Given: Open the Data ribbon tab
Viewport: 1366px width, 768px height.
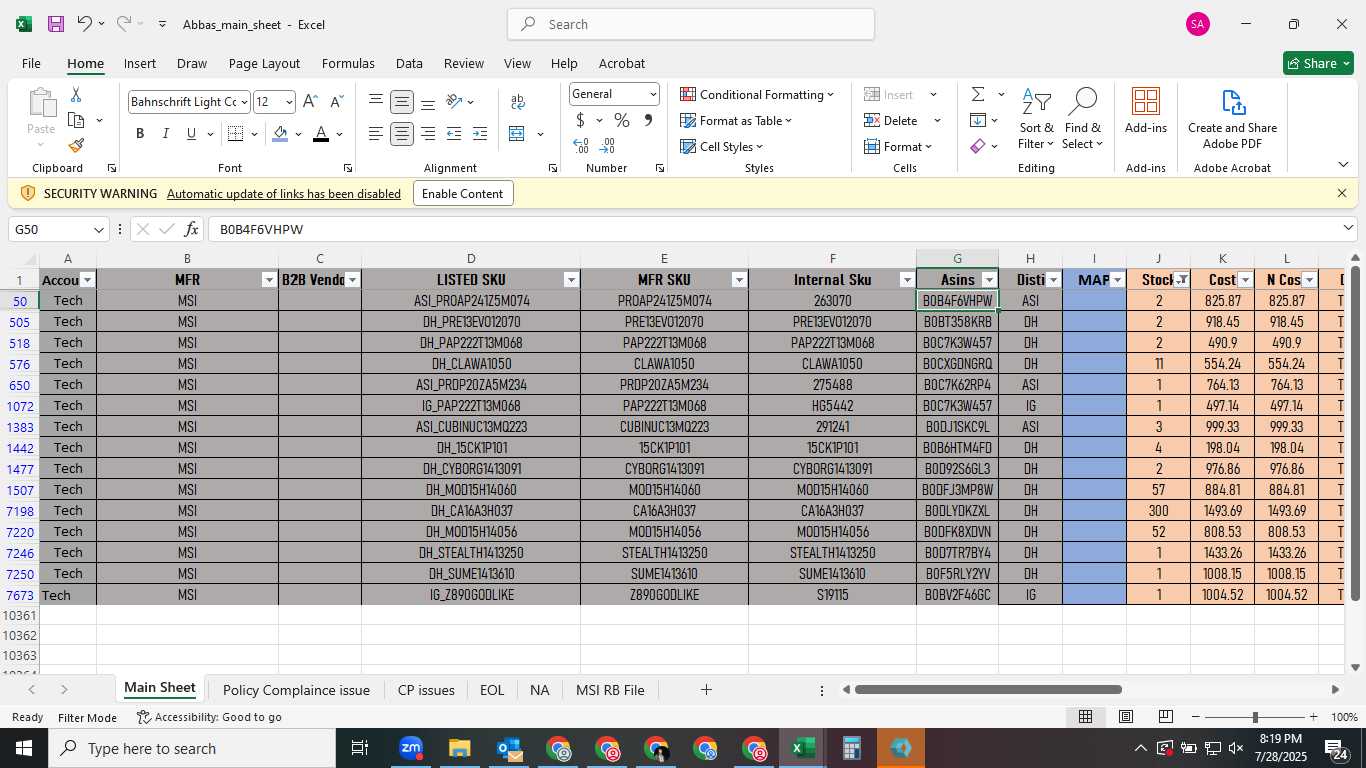Looking at the screenshot, I should (x=409, y=63).
